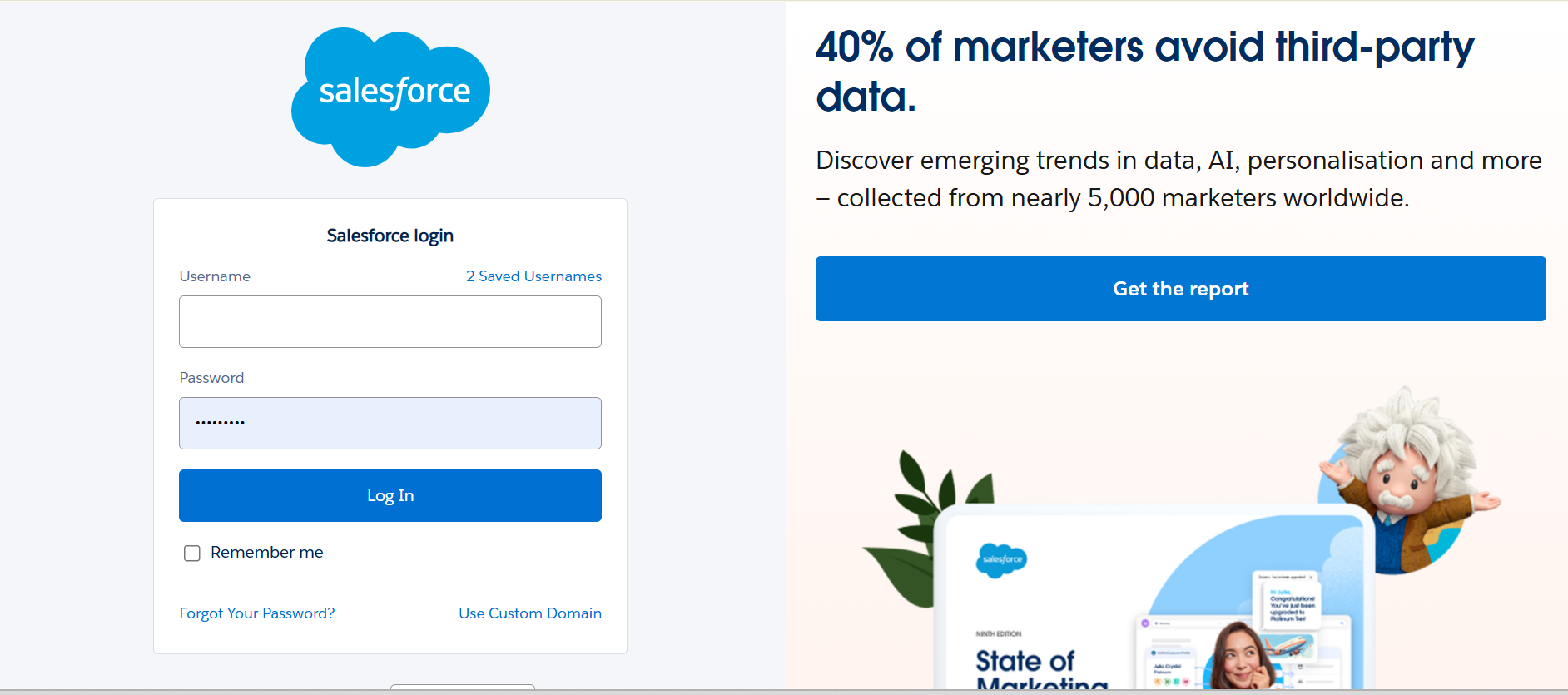
Task: Focus the Username input field
Action: click(390, 322)
